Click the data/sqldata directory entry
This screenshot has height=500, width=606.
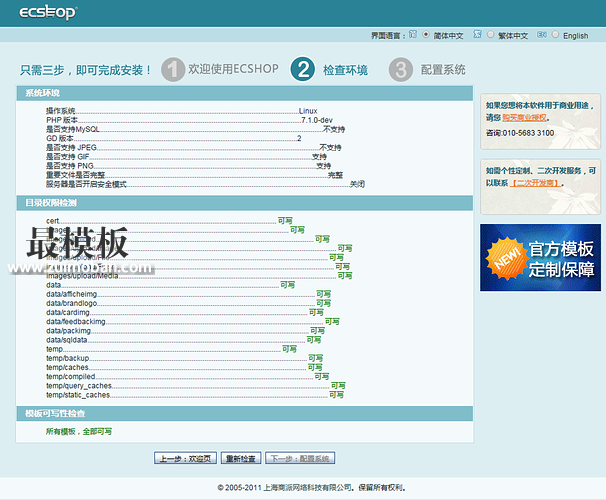pos(66,340)
